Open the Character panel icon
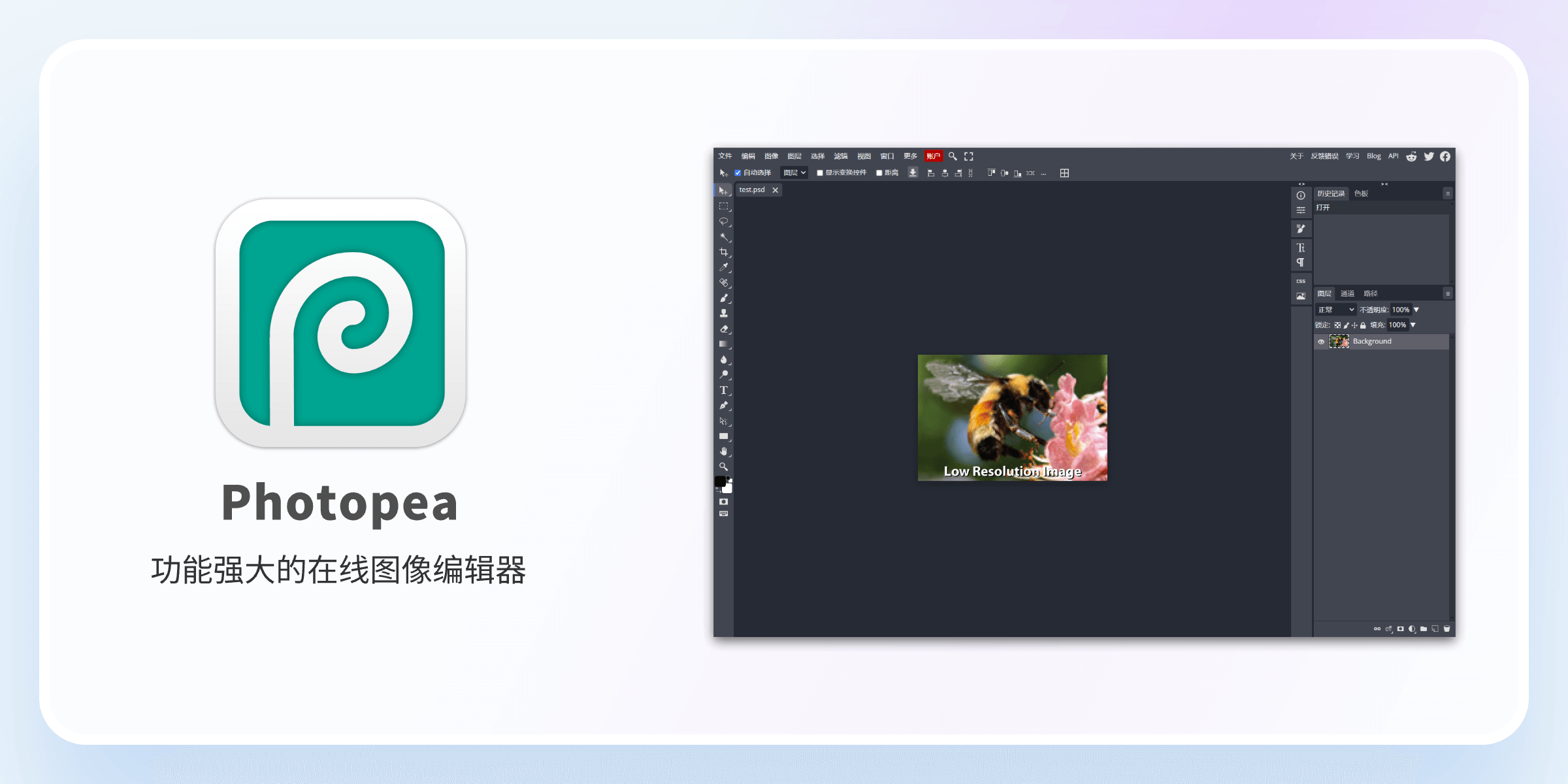Image resolution: width=1568 pixels, height=784 pixels. click(1301, 248)
